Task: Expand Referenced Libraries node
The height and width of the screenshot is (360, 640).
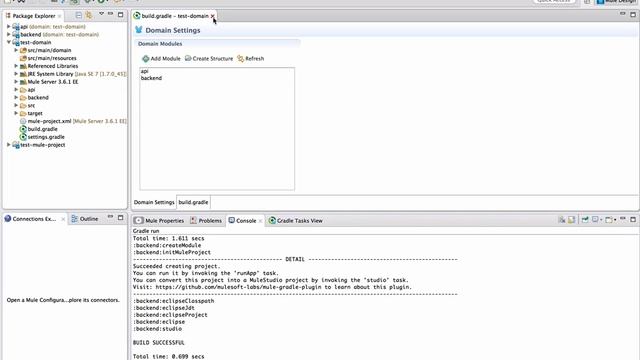Action: point(16,66)
